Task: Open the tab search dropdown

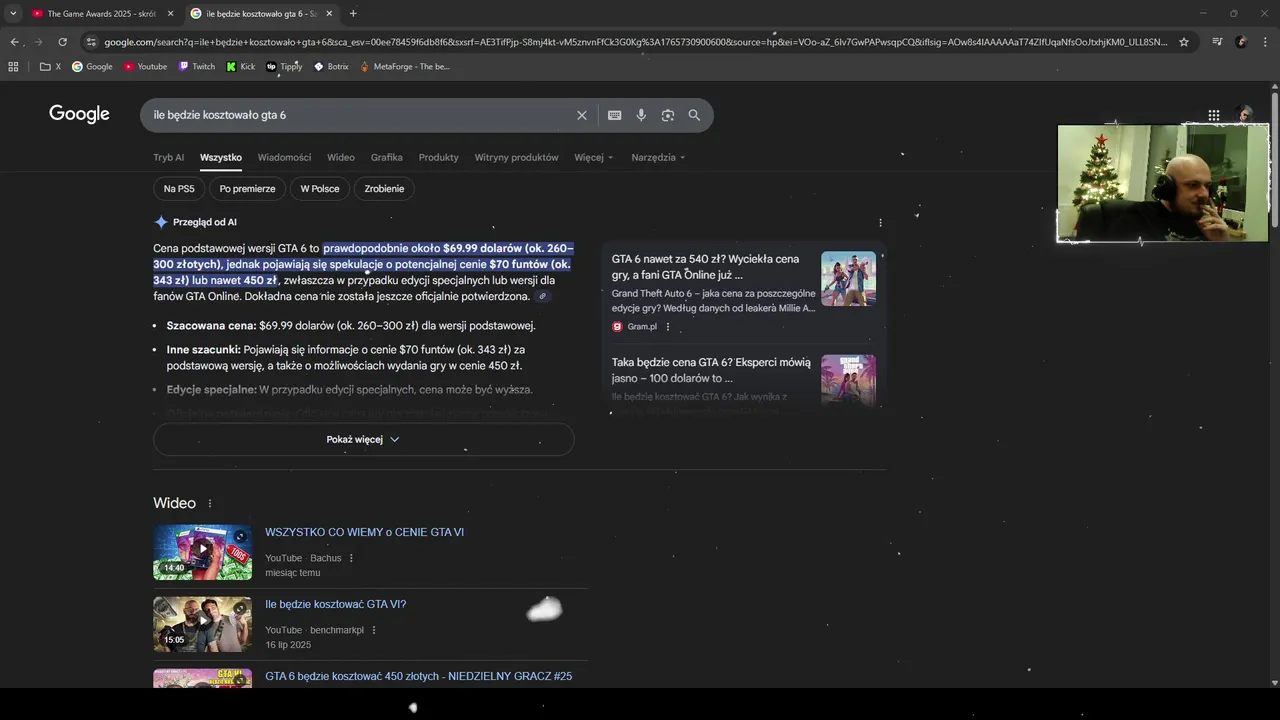Action: coord(13,13)
